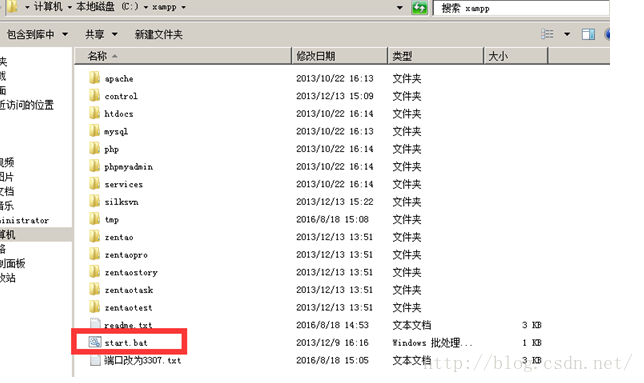Expand the arrow after xampp in breadcrumb

click(183, 7)
